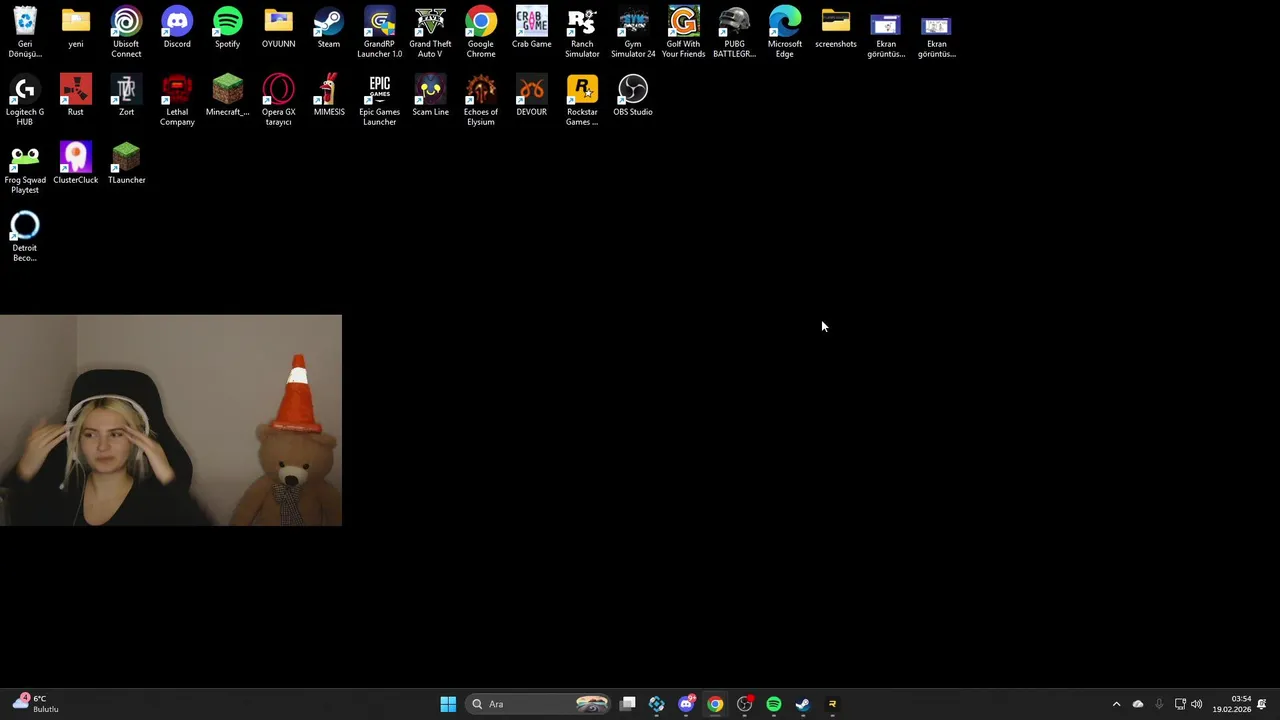Select the Grand Theft Auto V shortcut
Screen dimensions: 1280x720
pyautogui.click(x=430, y=32)
